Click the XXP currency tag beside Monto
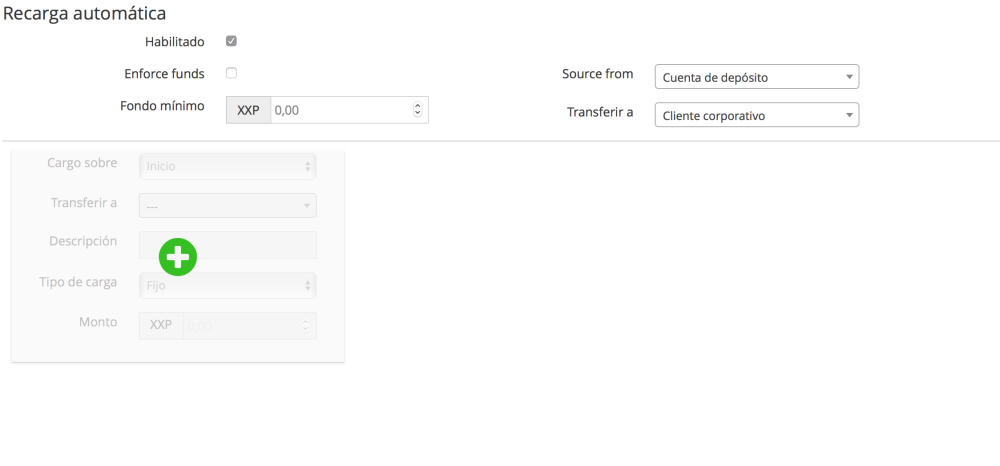Screen dimensions: 1000x466 [160, 325]
